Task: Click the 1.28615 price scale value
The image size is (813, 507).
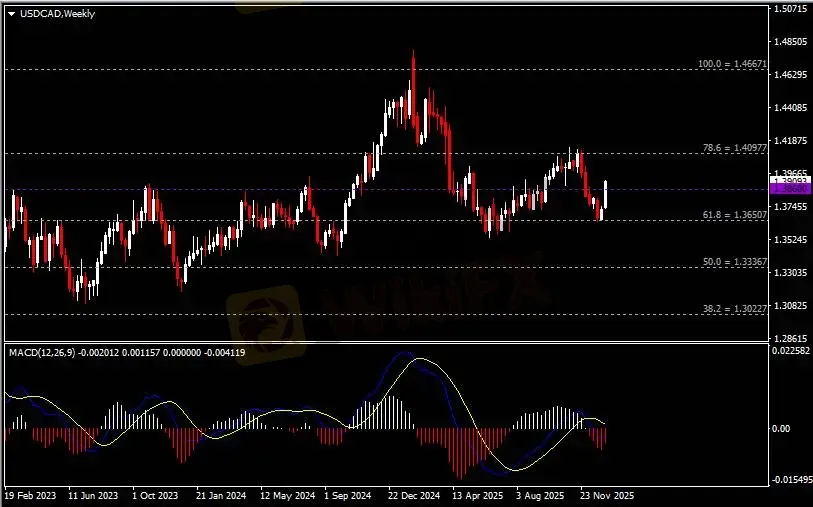Action: click(790, 339)
